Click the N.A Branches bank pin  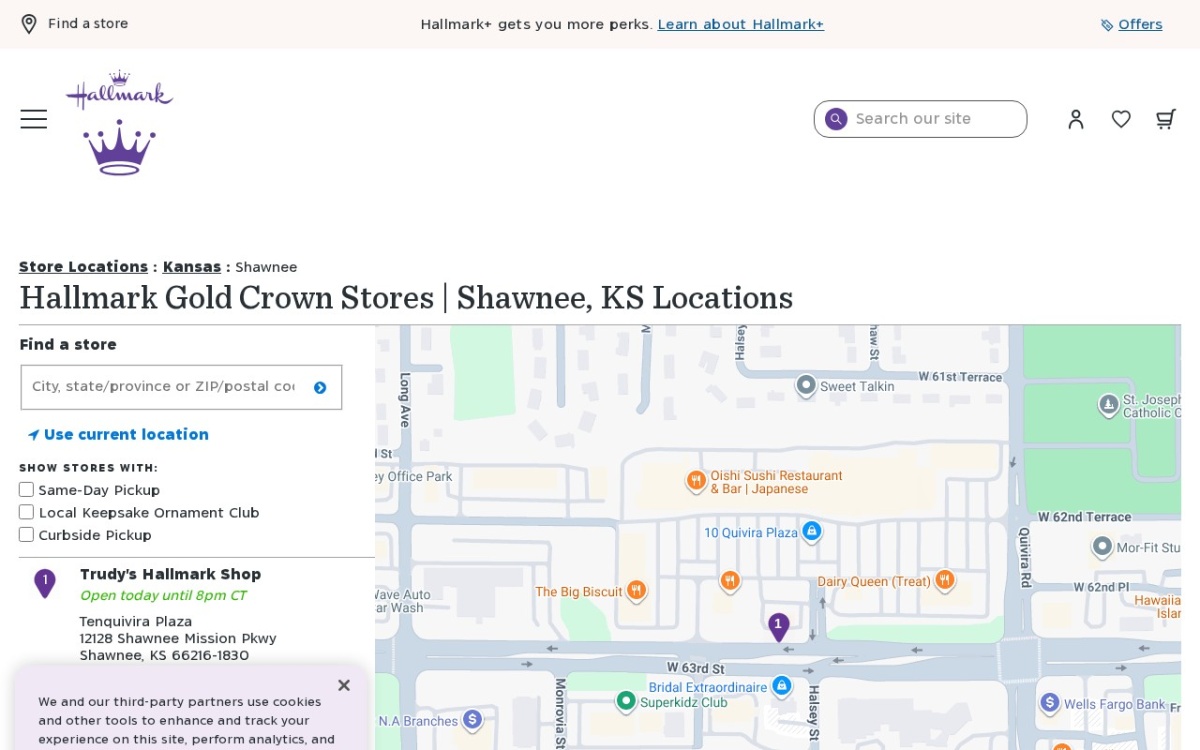472,719
